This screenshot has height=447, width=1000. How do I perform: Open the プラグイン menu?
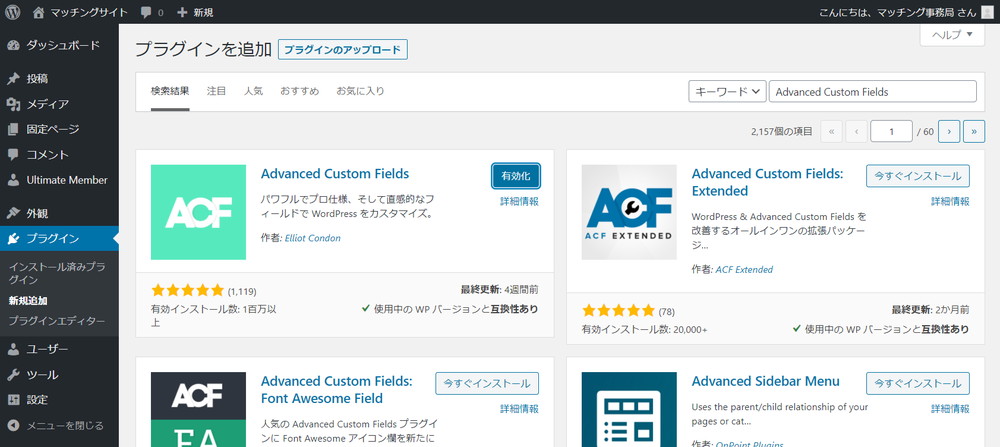(x=59, y=238)
